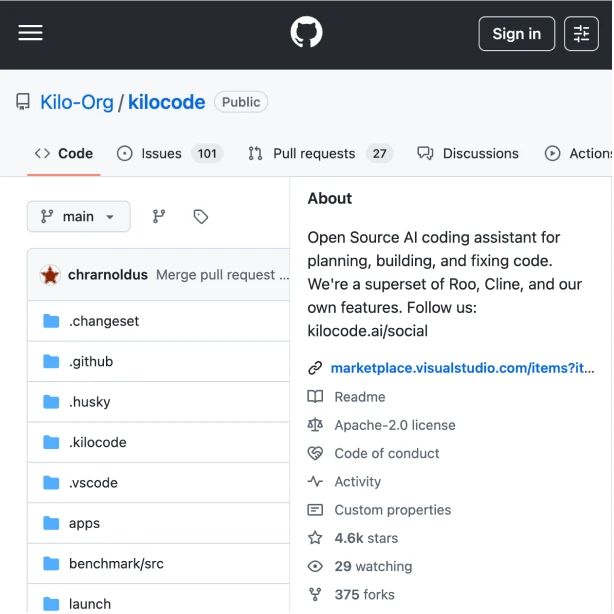Open the .husky folder

90,402
